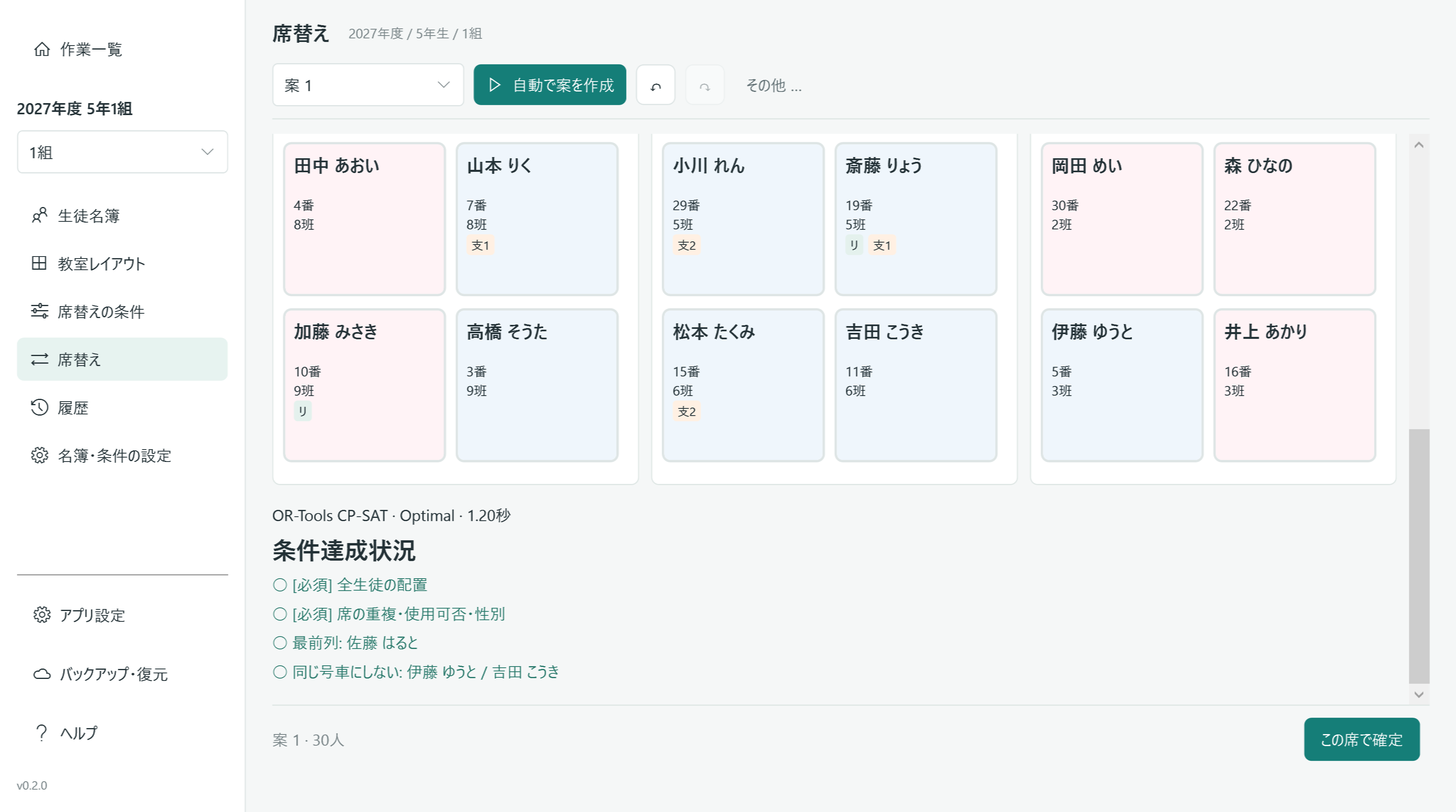This screenshot has width=1456, height=812.
Task: Open 教室レイアウト page
Action: pyautogui.click(x=123, y=263)
